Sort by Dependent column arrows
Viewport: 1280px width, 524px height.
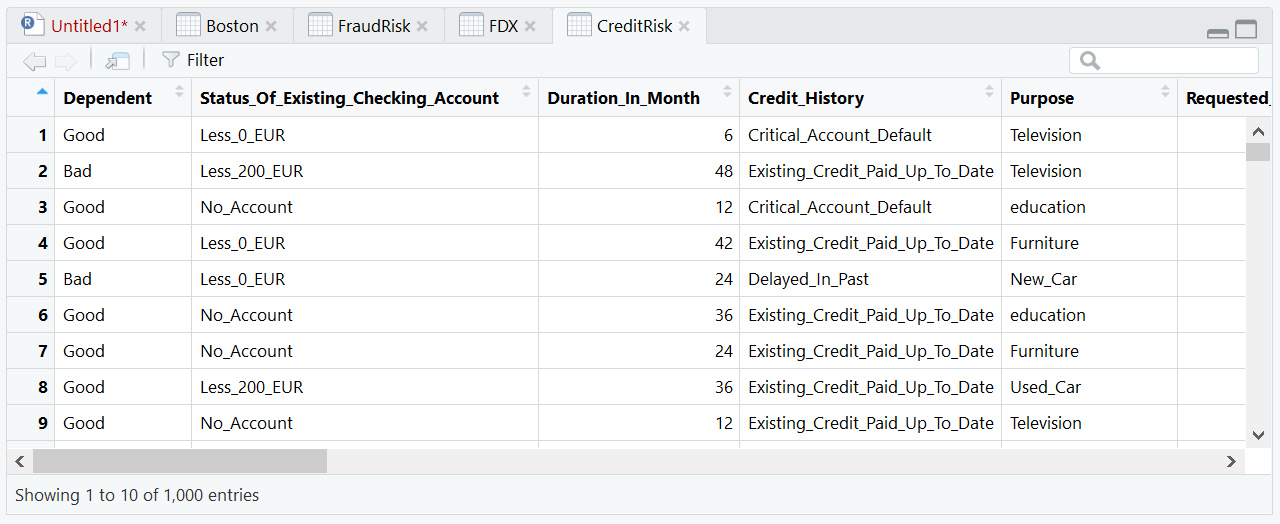pyautogui.click(x=180, y=92)
